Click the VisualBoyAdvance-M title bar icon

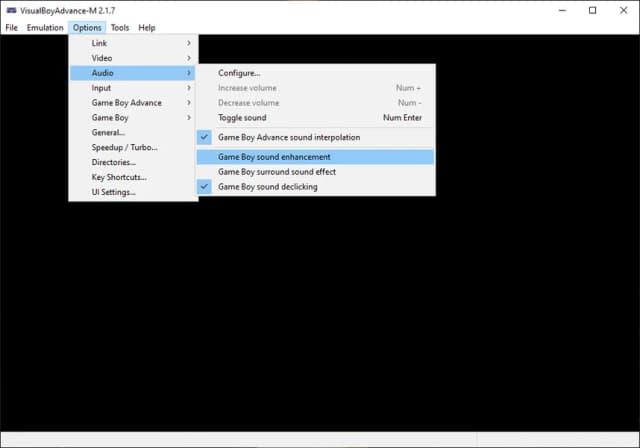[11, 10]
